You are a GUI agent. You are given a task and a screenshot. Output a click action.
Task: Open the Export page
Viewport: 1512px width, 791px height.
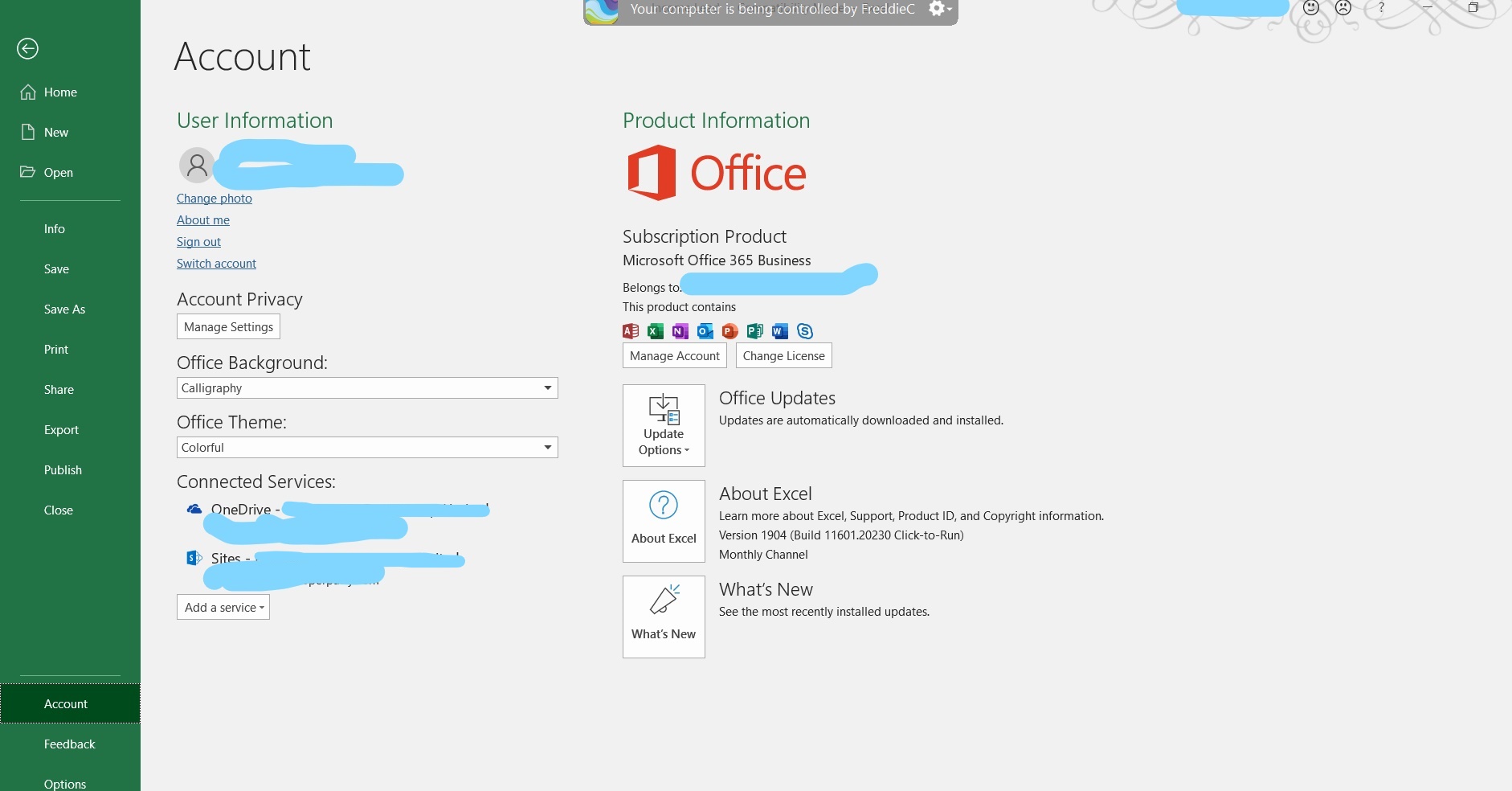click(x=70, y=430)
